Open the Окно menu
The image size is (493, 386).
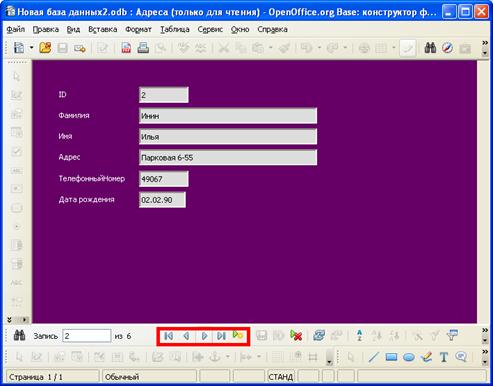(x=240, y=29)
